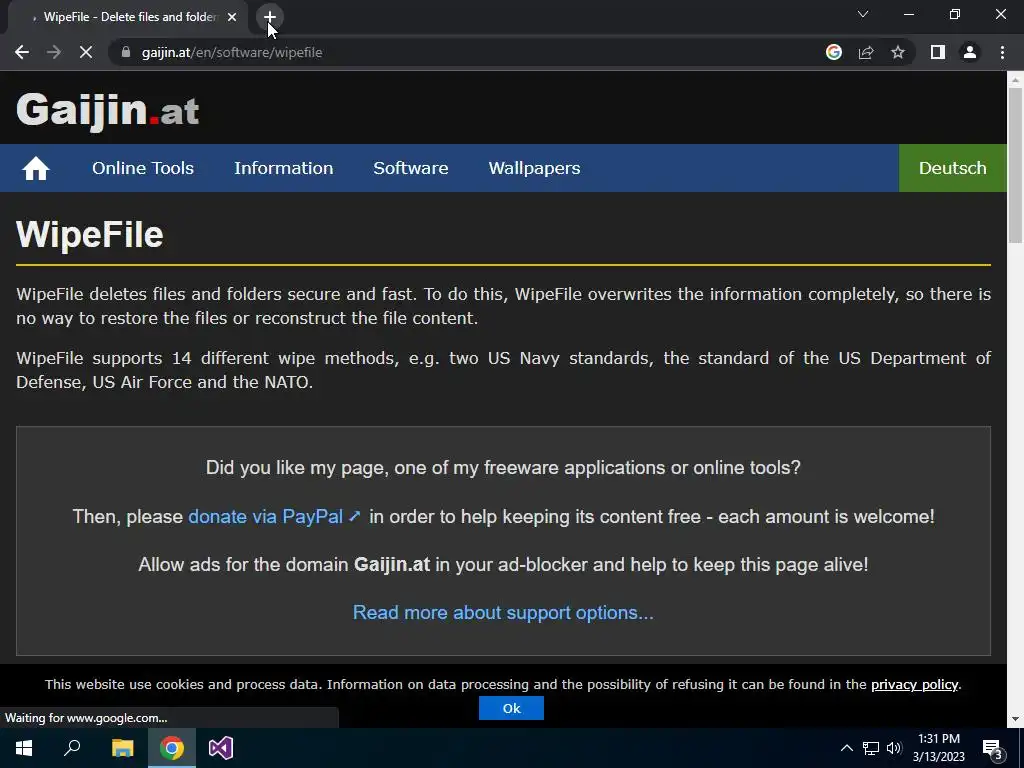The width and height of the screenshot is (1024, 768).
Task: Show hidden system tray icons
Action: tap(846, 748)
